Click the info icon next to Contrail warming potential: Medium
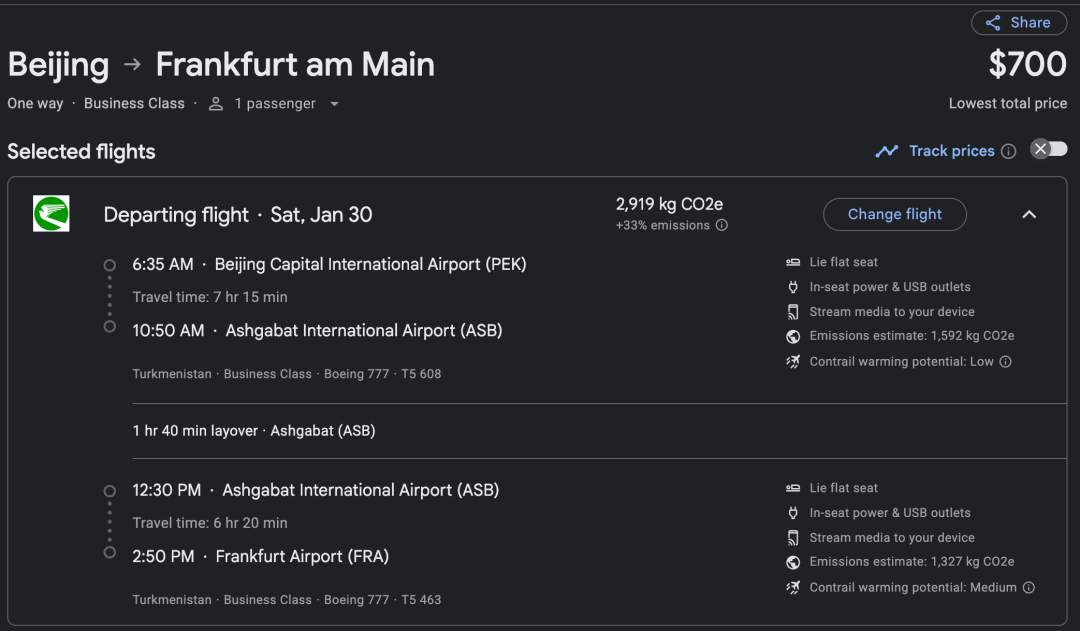This screenshot has height=631, width=1080. pos(1028,588)
